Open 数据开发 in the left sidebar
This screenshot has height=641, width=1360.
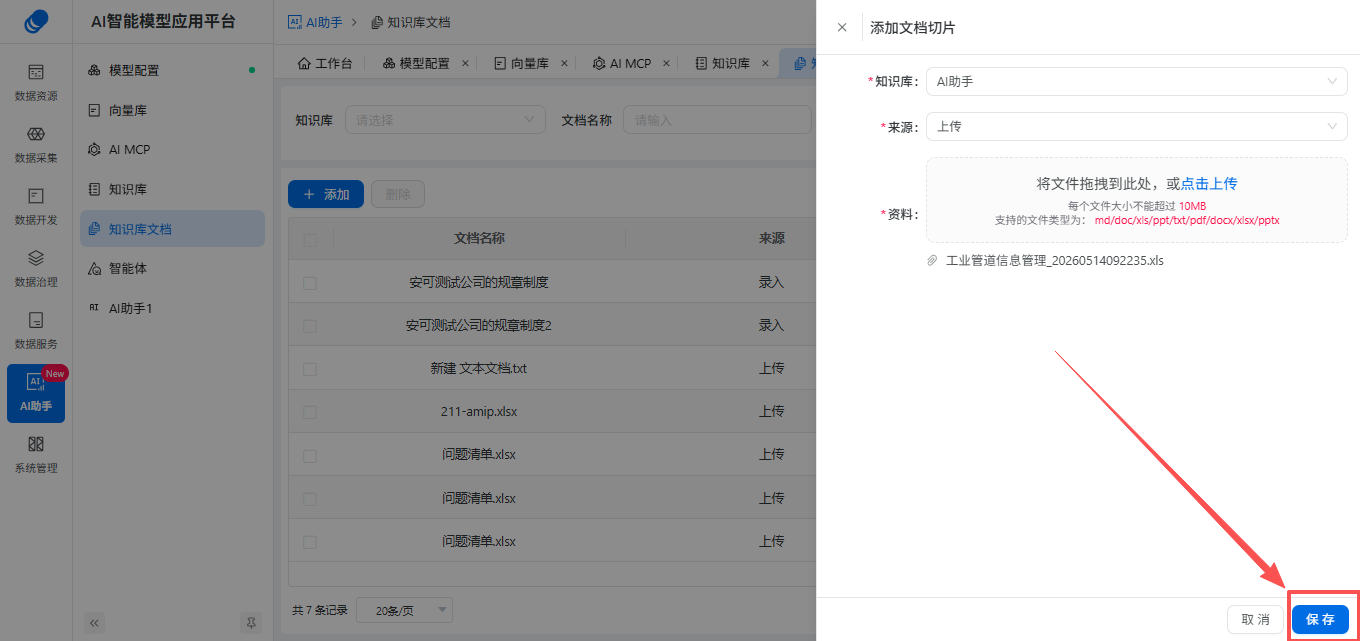pos(36,207)
